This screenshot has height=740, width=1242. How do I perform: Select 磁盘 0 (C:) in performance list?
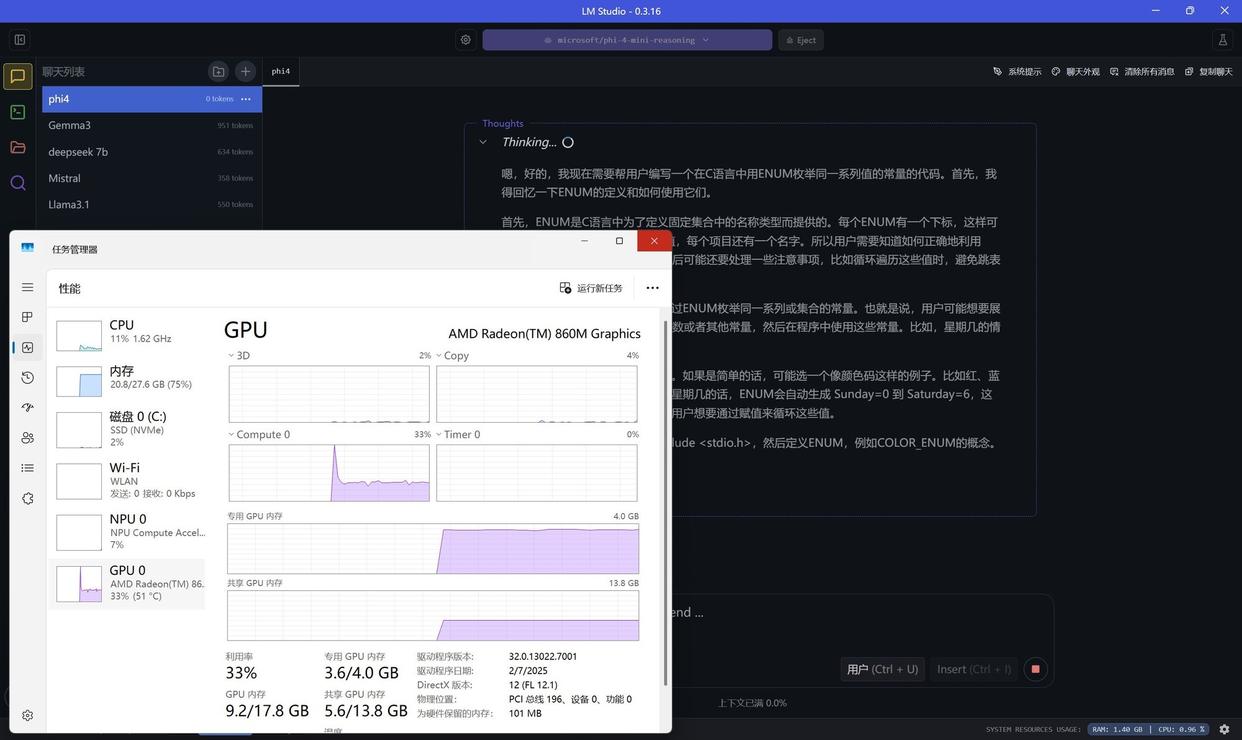[x=127, y=429]
